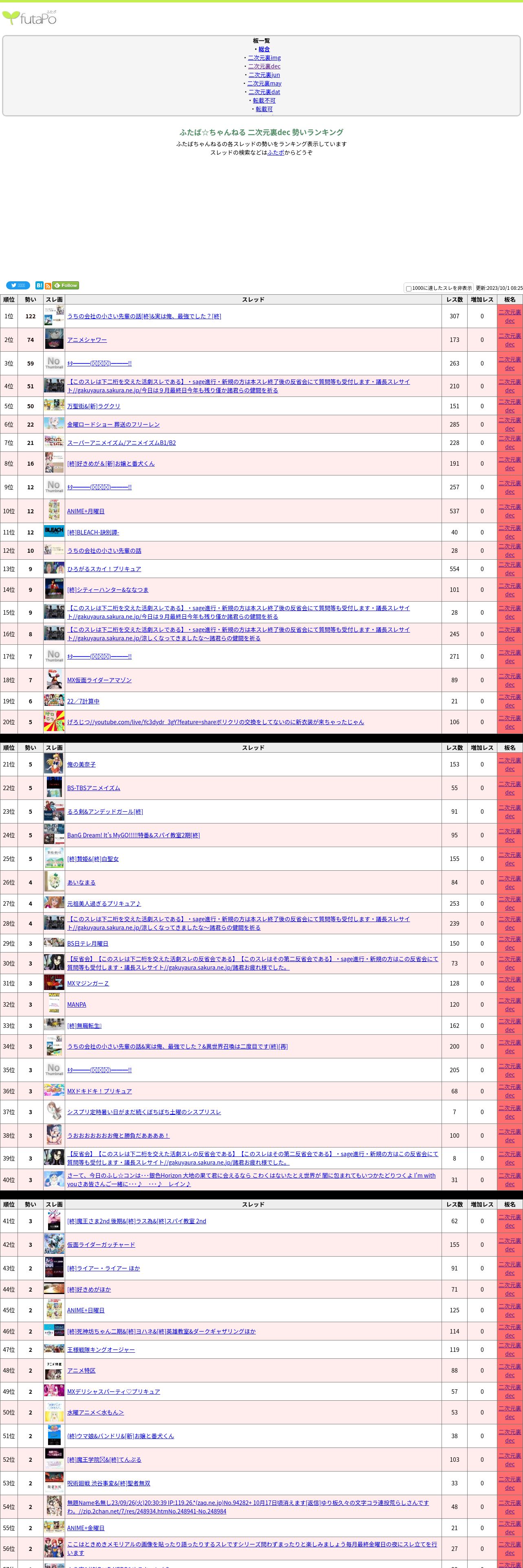Open the 転載可 link

(264, 109)
